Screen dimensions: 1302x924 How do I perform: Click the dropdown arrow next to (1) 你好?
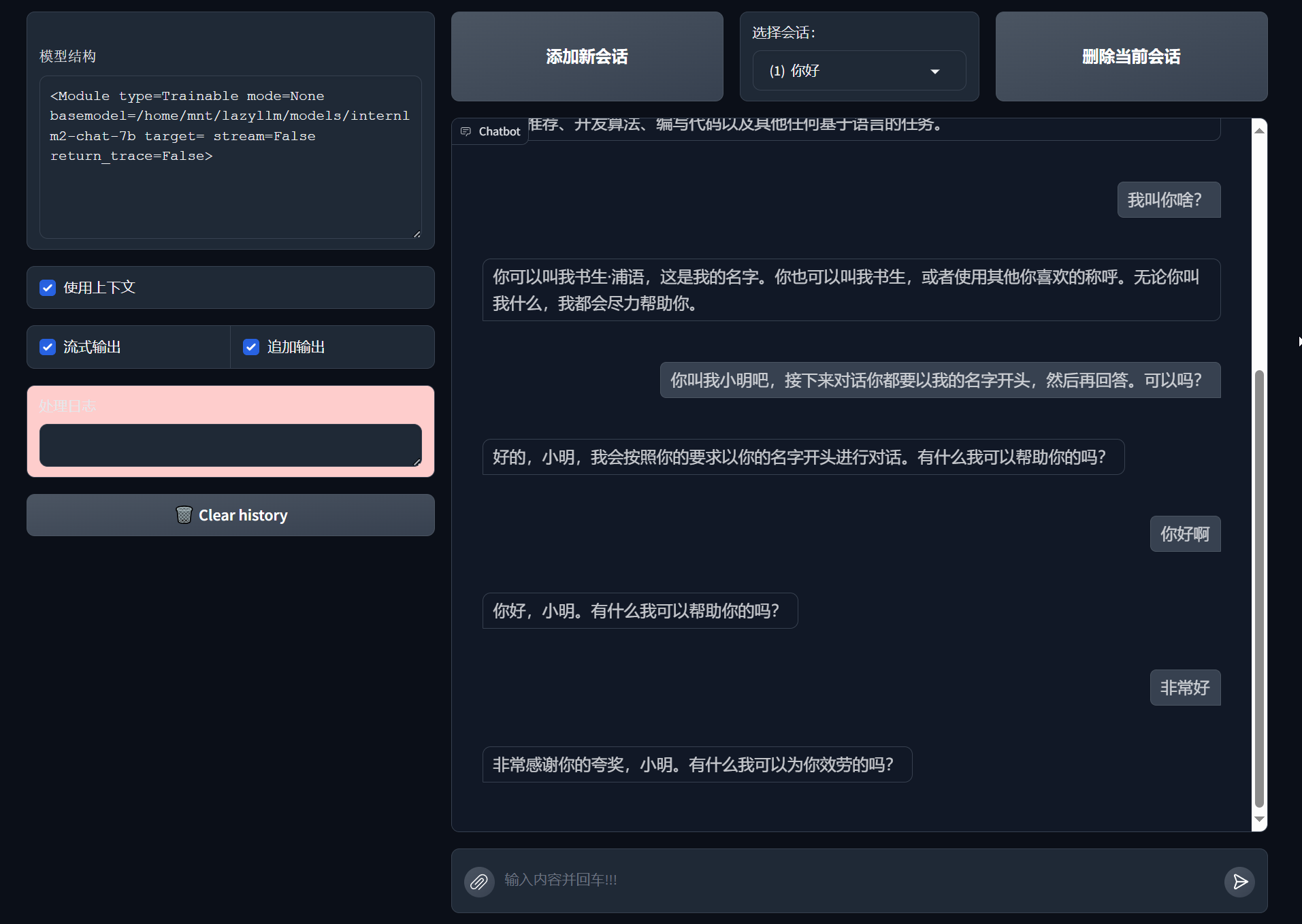935,71
